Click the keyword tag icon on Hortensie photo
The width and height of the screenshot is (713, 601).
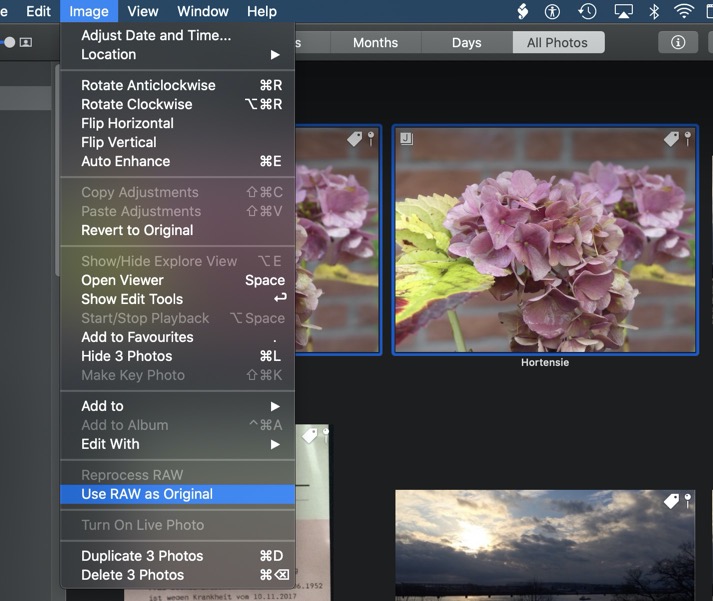click(672, 139)
